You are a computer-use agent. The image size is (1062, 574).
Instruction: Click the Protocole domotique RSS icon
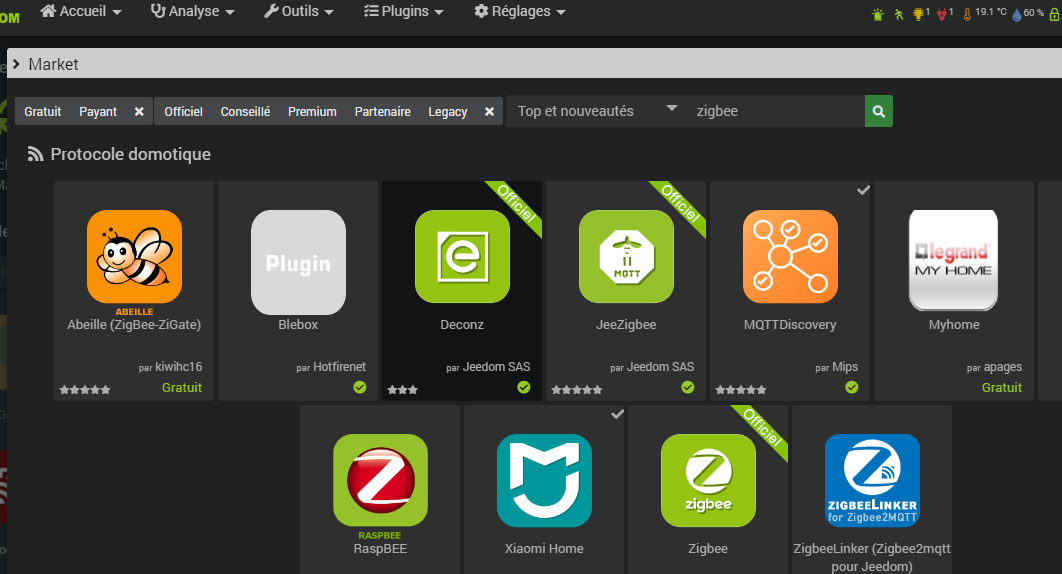click(35, 154)
